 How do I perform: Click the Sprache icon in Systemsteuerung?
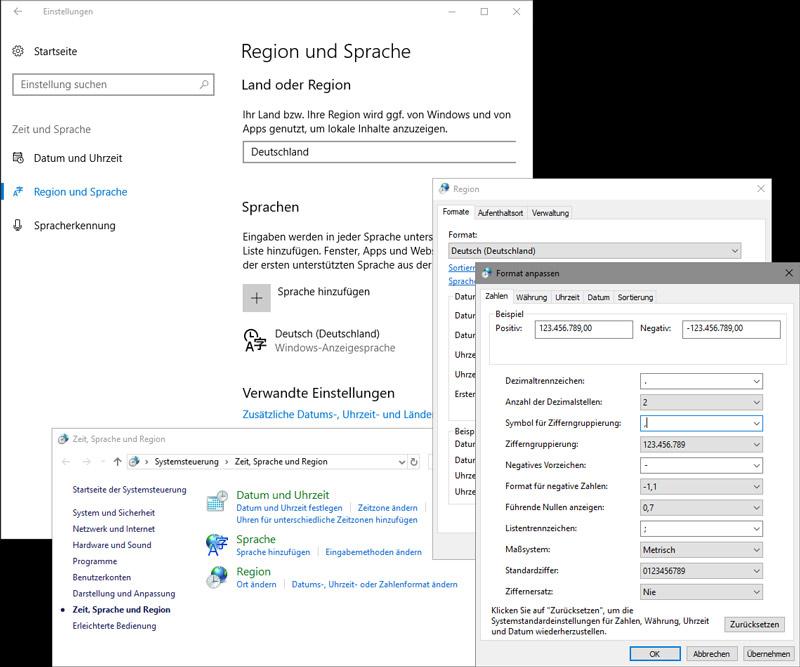(x=217, y=544)
